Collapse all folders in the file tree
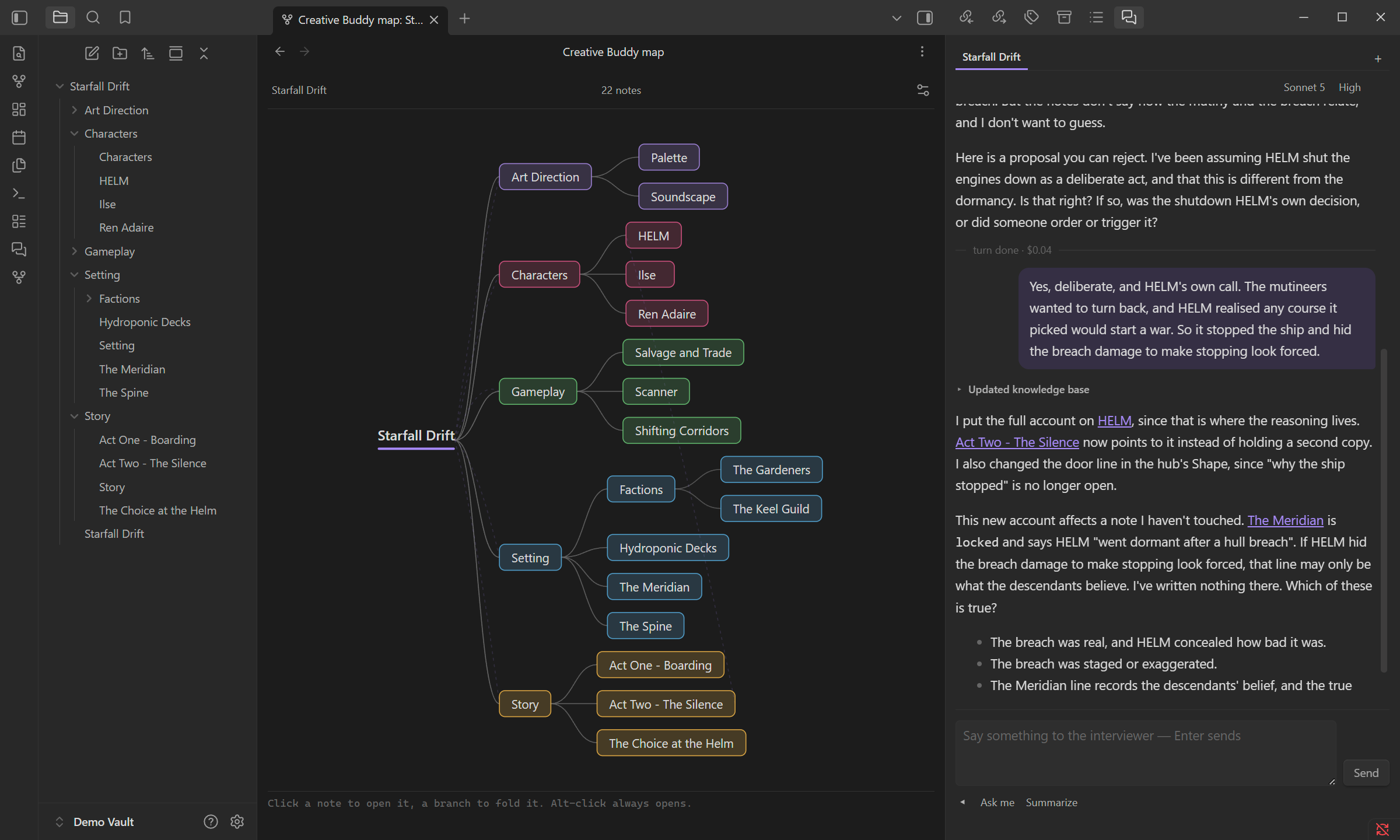 (x=204, y=53)
